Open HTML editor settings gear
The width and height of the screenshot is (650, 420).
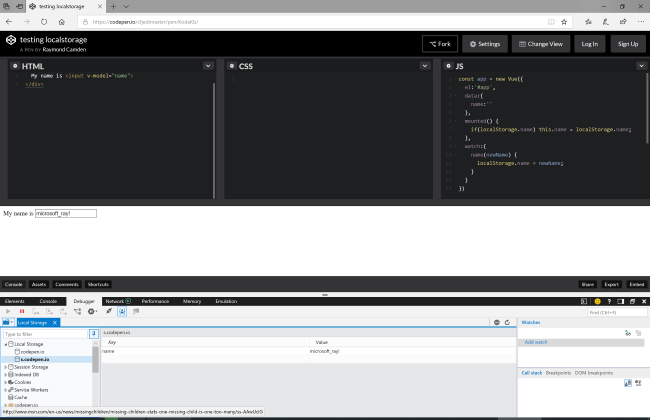pos(14,66)
